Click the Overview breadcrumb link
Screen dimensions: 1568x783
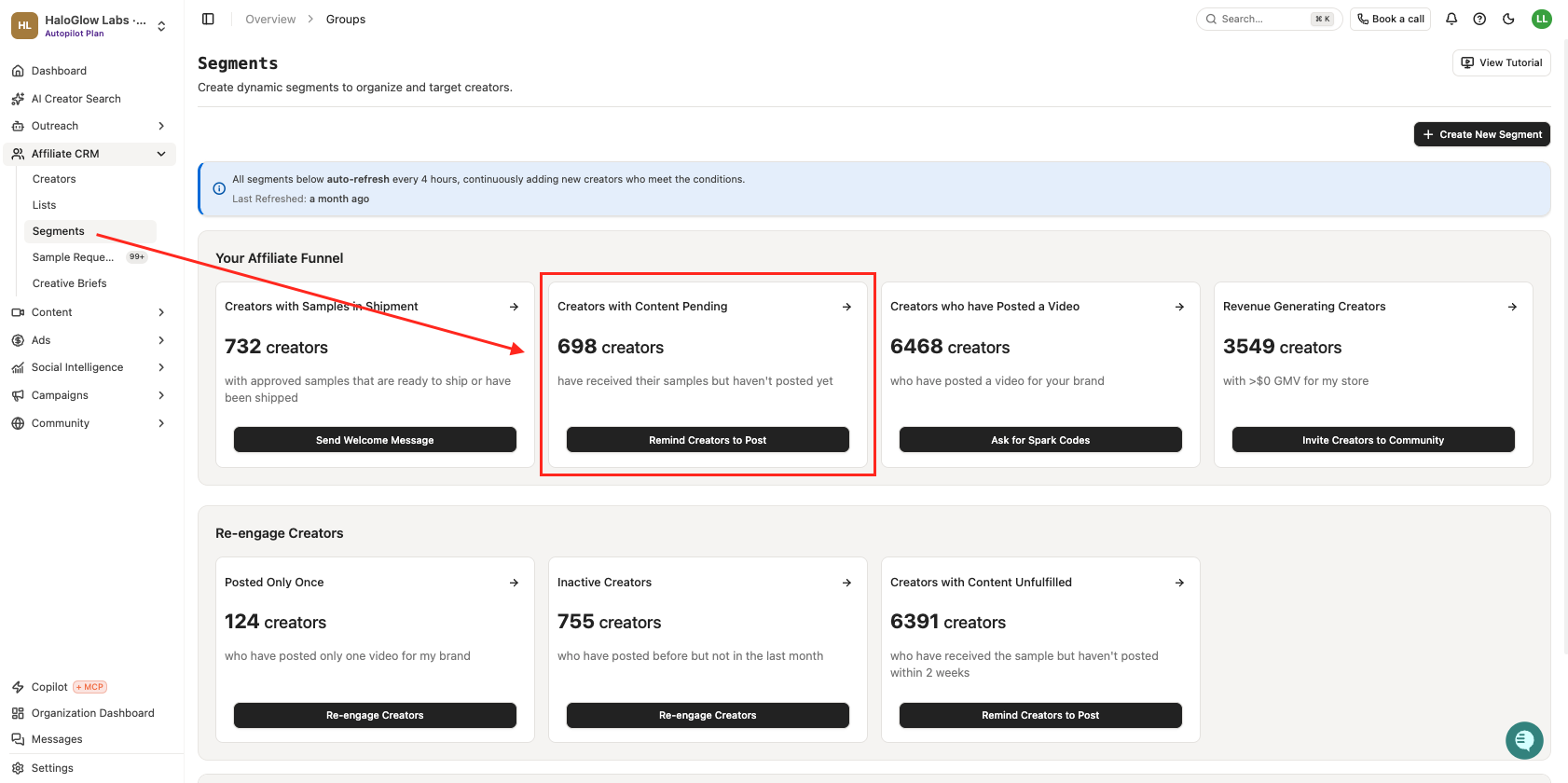pos(270,19)
